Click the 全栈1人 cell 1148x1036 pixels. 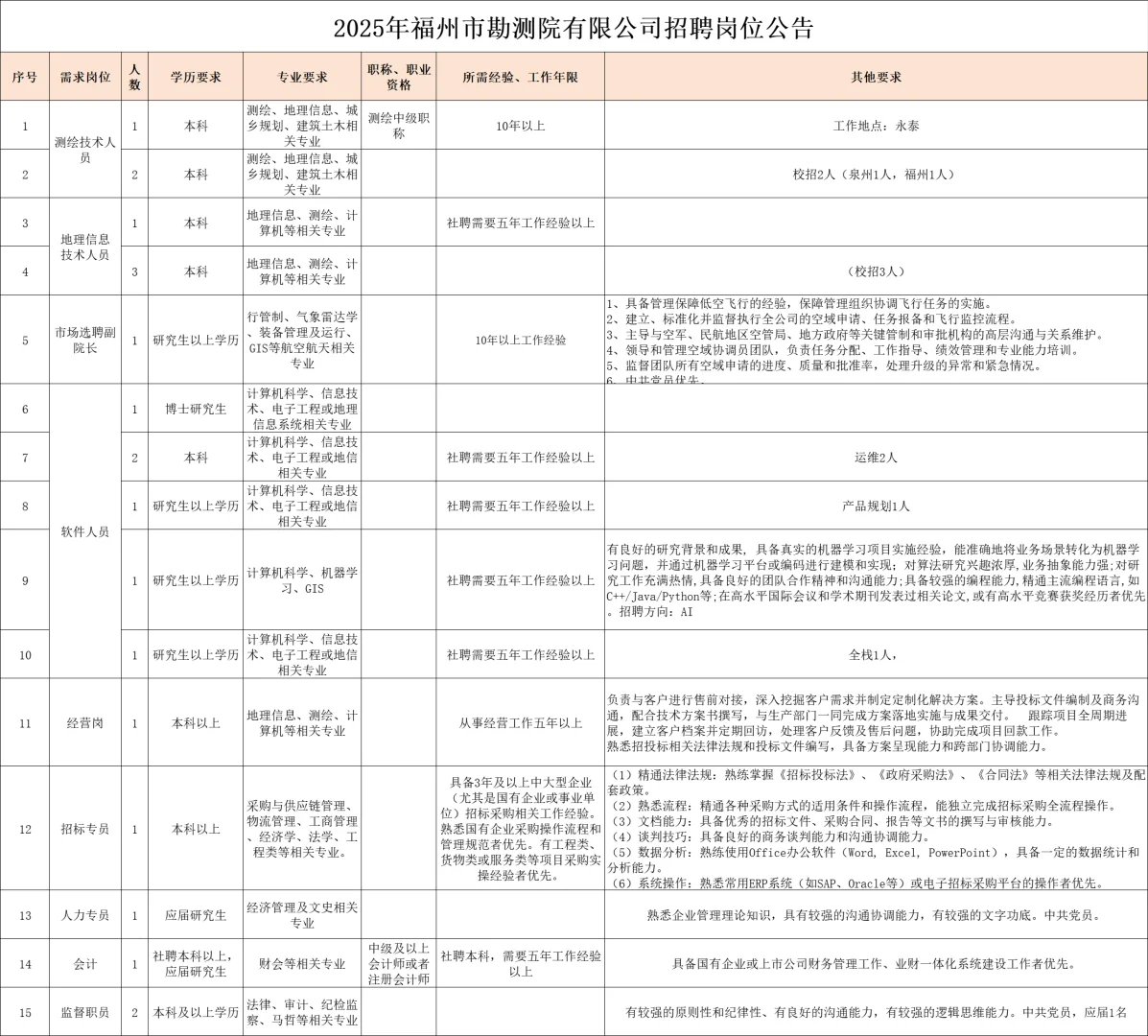(876, 654)
